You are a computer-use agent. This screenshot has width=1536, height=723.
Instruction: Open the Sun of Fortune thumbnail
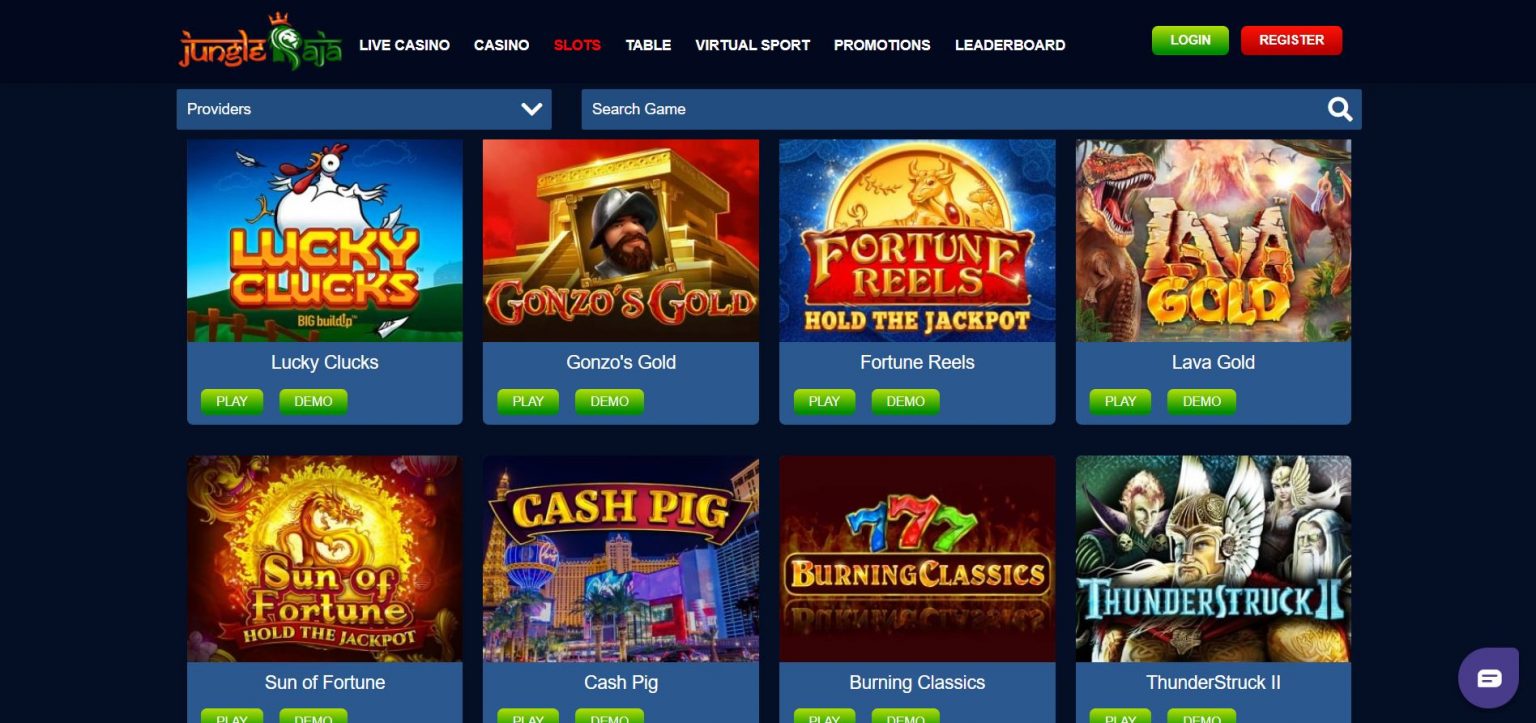pyautogui.click(x=325, y=559)
